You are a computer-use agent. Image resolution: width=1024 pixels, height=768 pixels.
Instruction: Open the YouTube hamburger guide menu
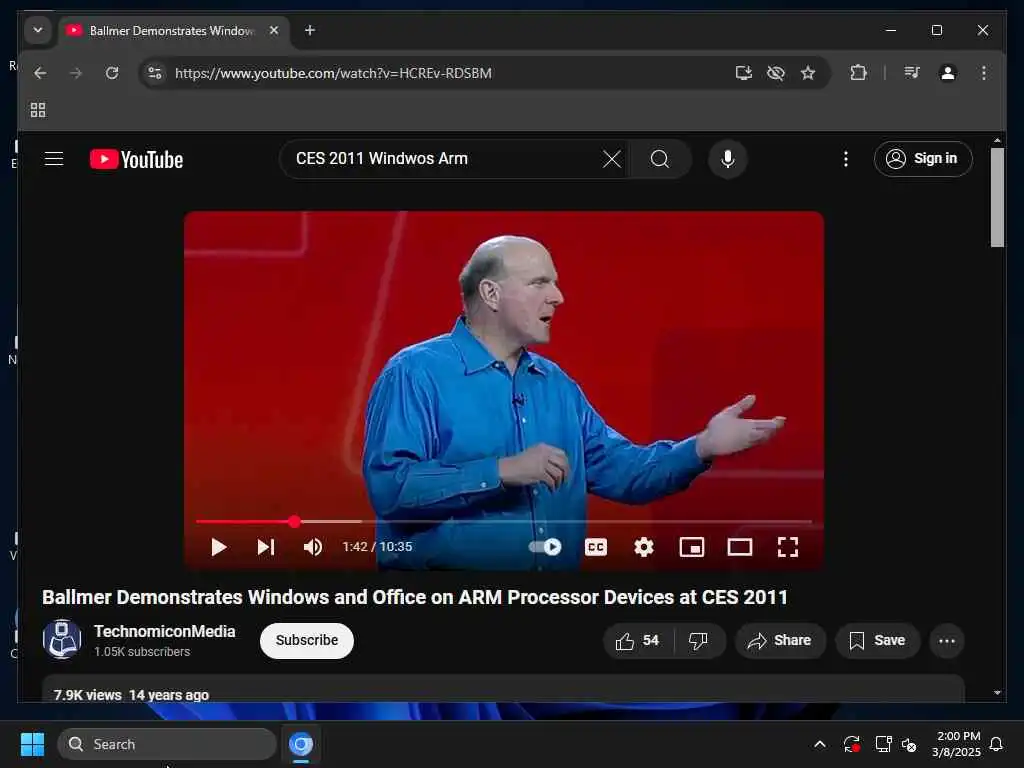[x=54, y=159]
